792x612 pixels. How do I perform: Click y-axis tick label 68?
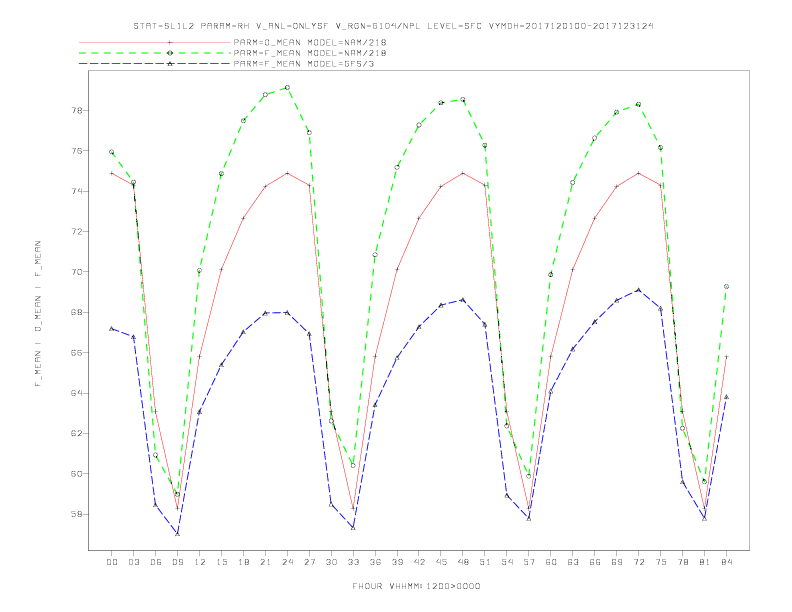77,313
